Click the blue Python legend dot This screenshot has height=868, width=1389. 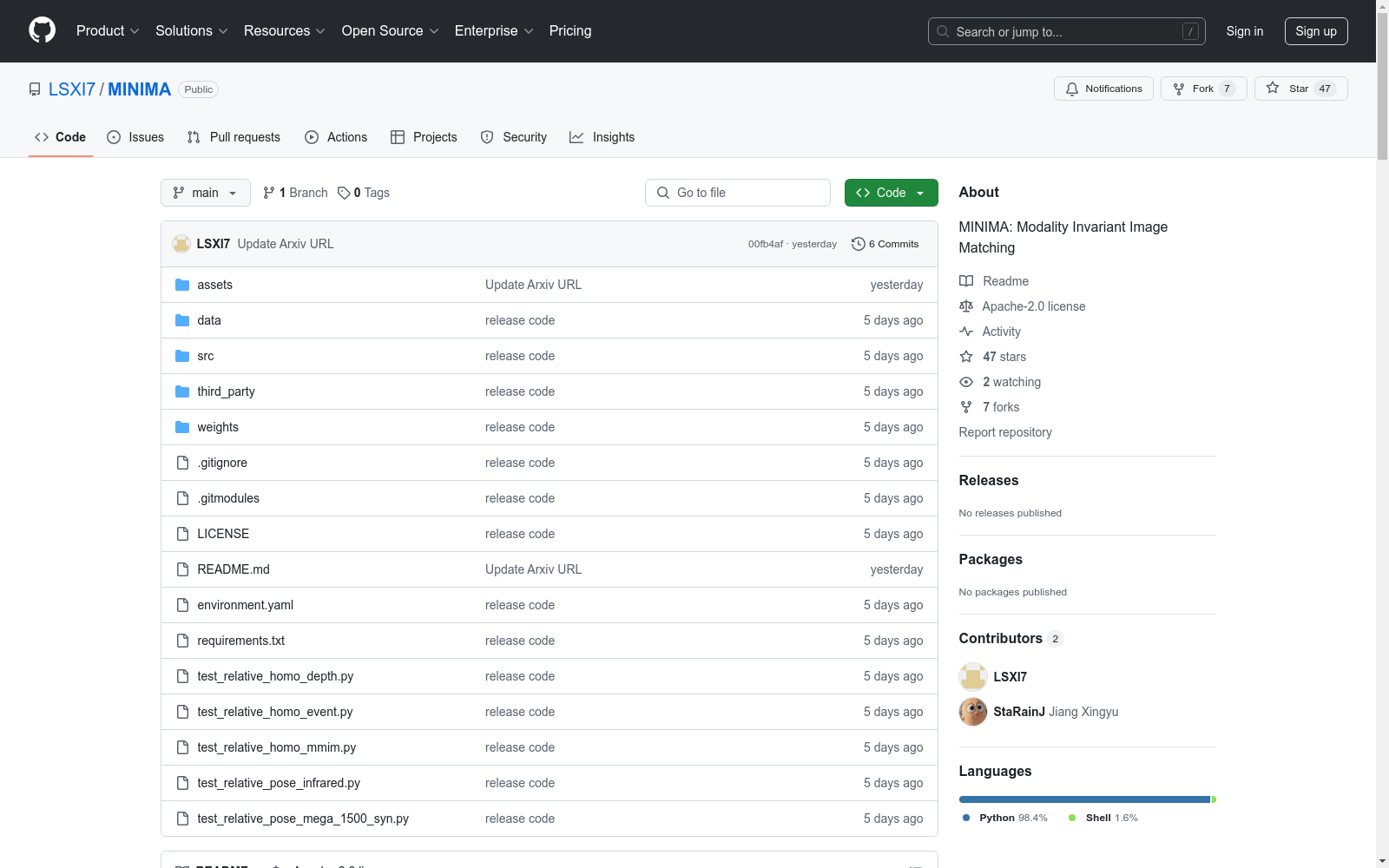click(x=966, y=818)
